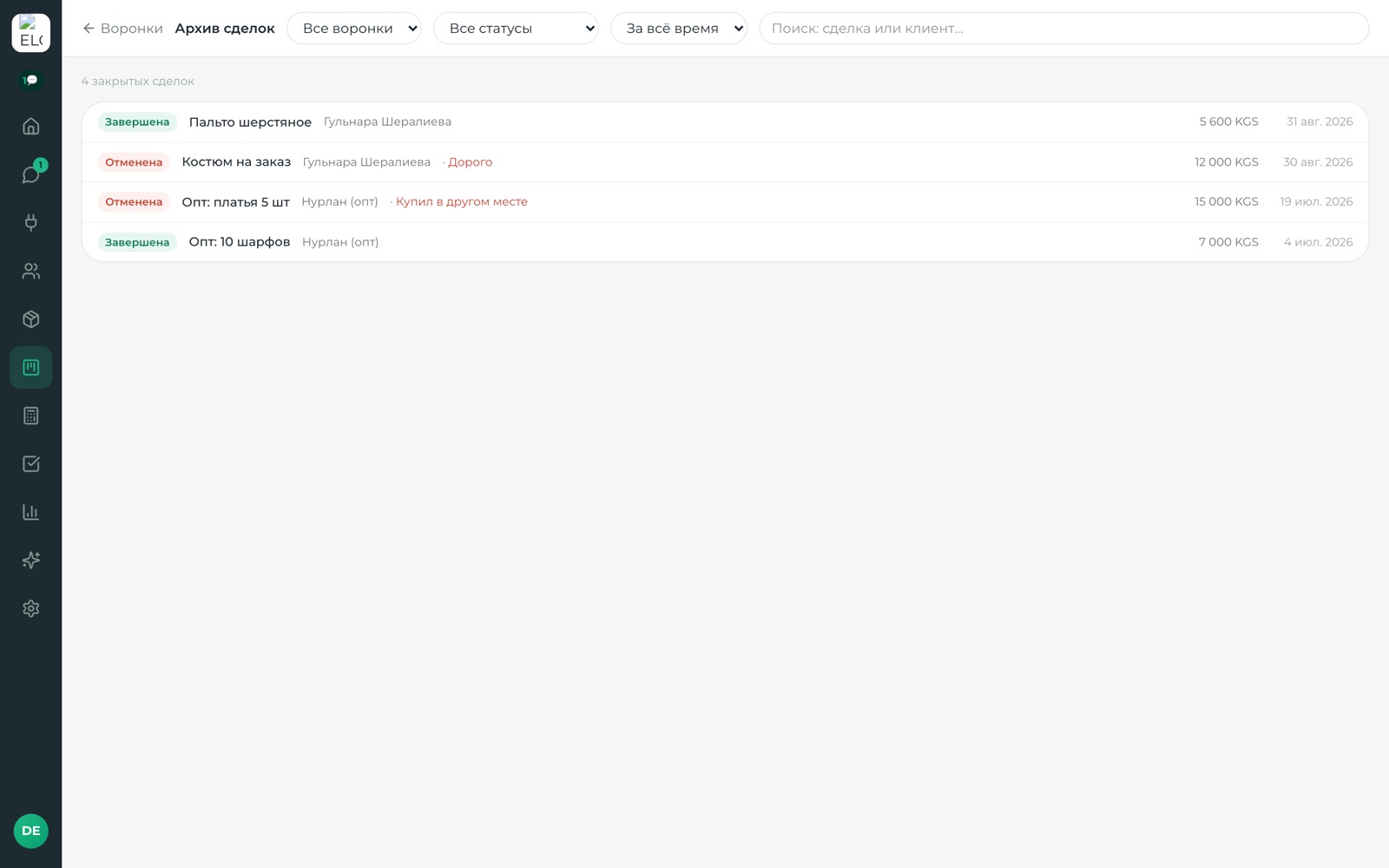Open tasks checkbox icon in sidebar

[x=31, y=464]
